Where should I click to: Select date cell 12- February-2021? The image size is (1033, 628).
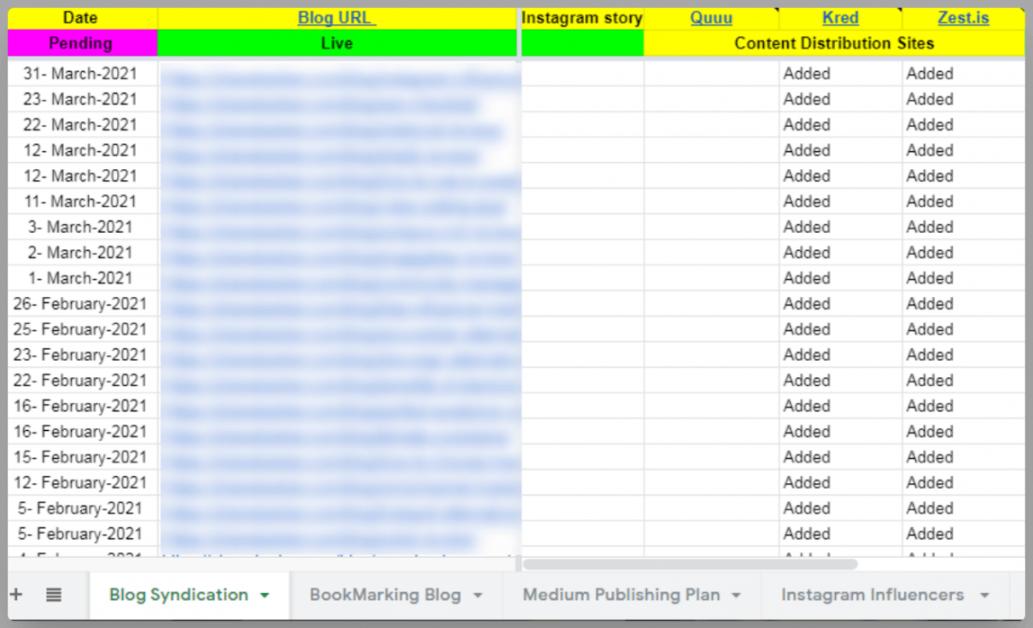pyautogui.click(x=82, y=482)
